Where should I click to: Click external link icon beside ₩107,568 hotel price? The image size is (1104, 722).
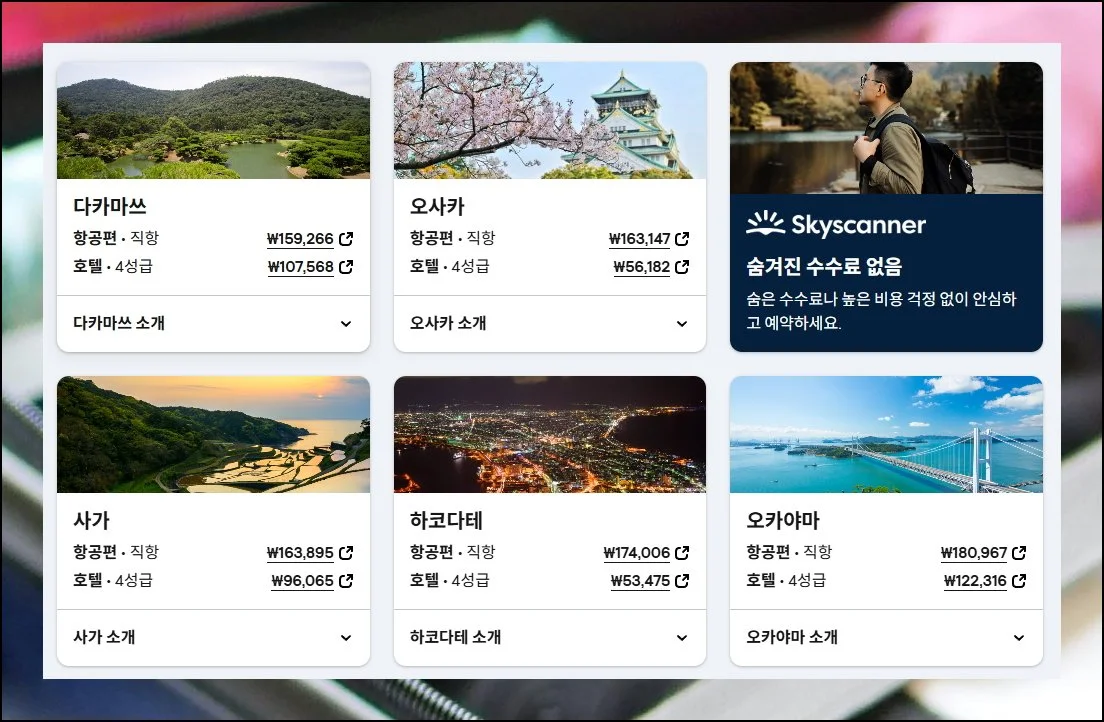point(346,267)
